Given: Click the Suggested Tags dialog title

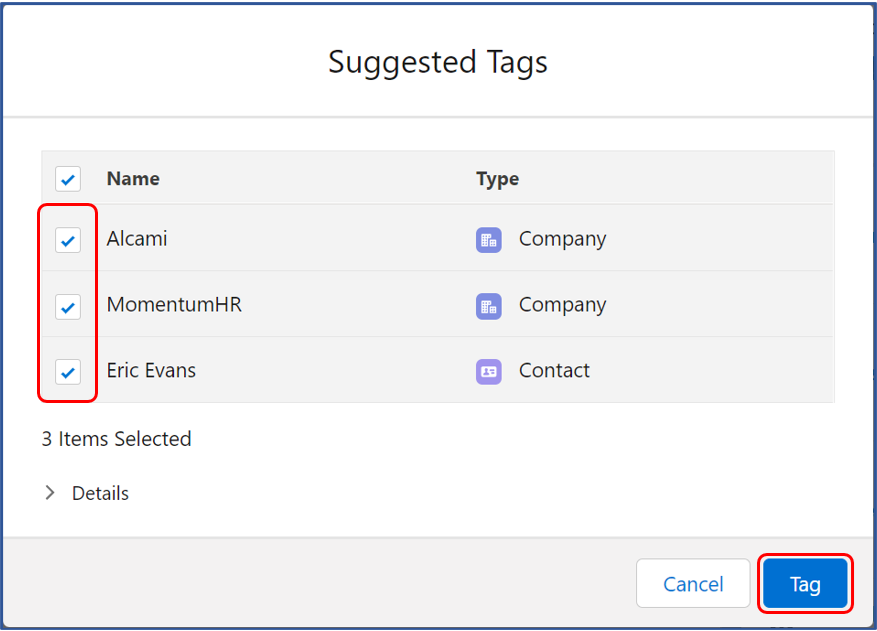Looking at the screenshot, I should point(437,62).
